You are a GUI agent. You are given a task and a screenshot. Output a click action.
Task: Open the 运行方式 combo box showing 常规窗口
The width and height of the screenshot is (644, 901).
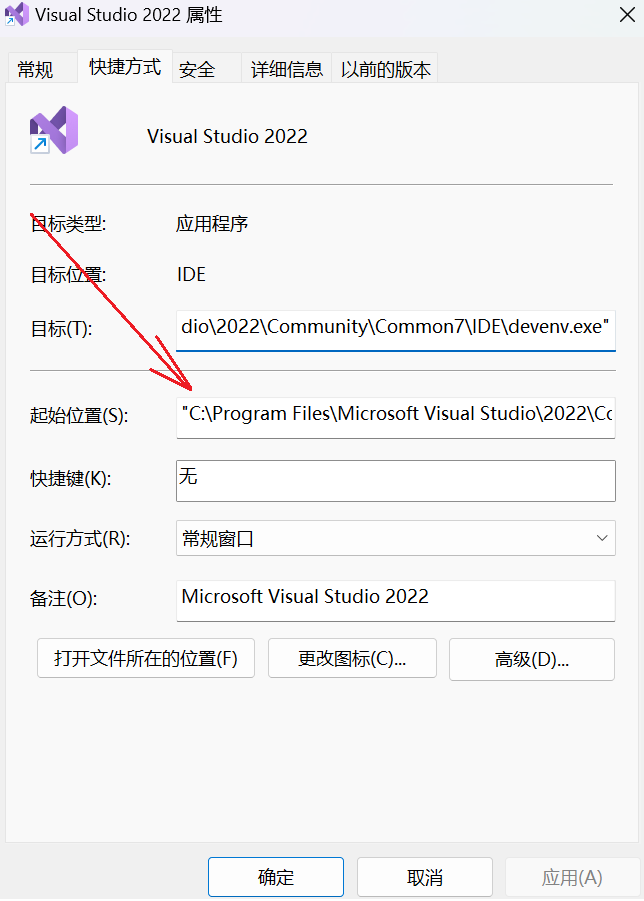click(396, 538)
